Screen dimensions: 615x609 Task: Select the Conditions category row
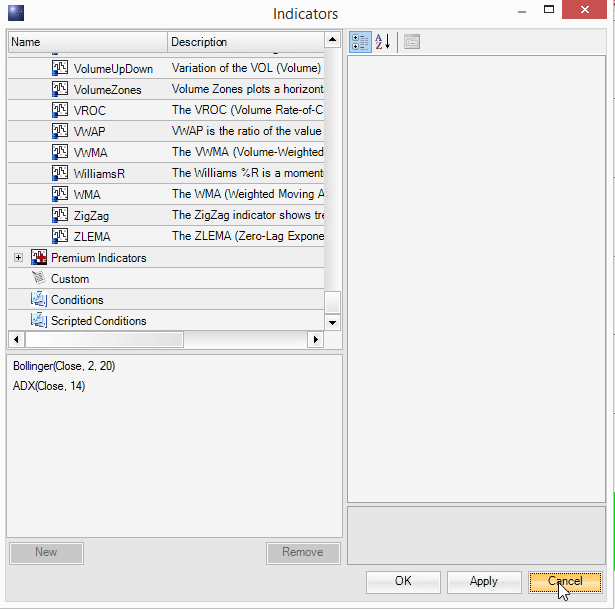[x=166, y=300]
